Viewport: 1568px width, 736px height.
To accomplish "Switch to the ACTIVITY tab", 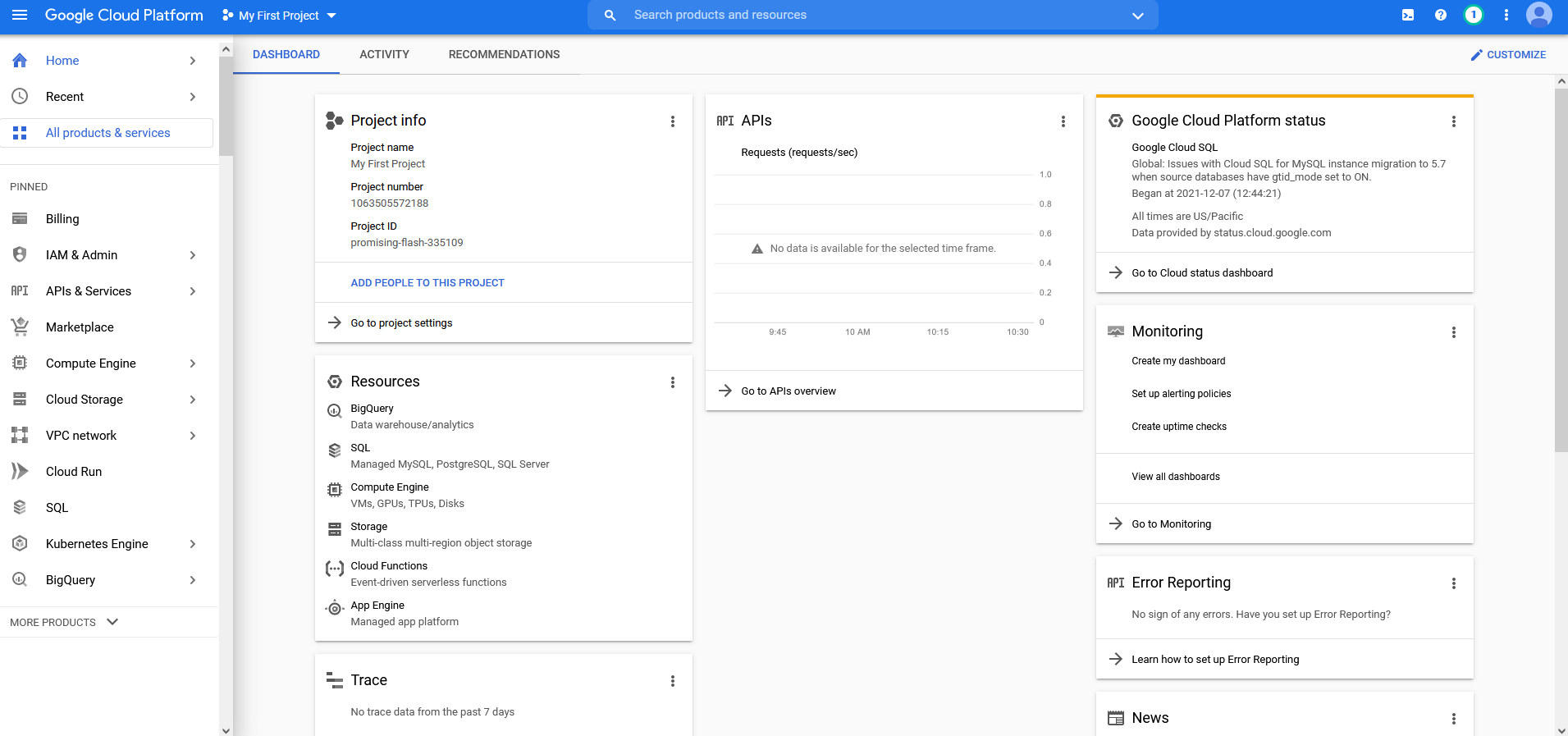I will click(x=384, y=54).
